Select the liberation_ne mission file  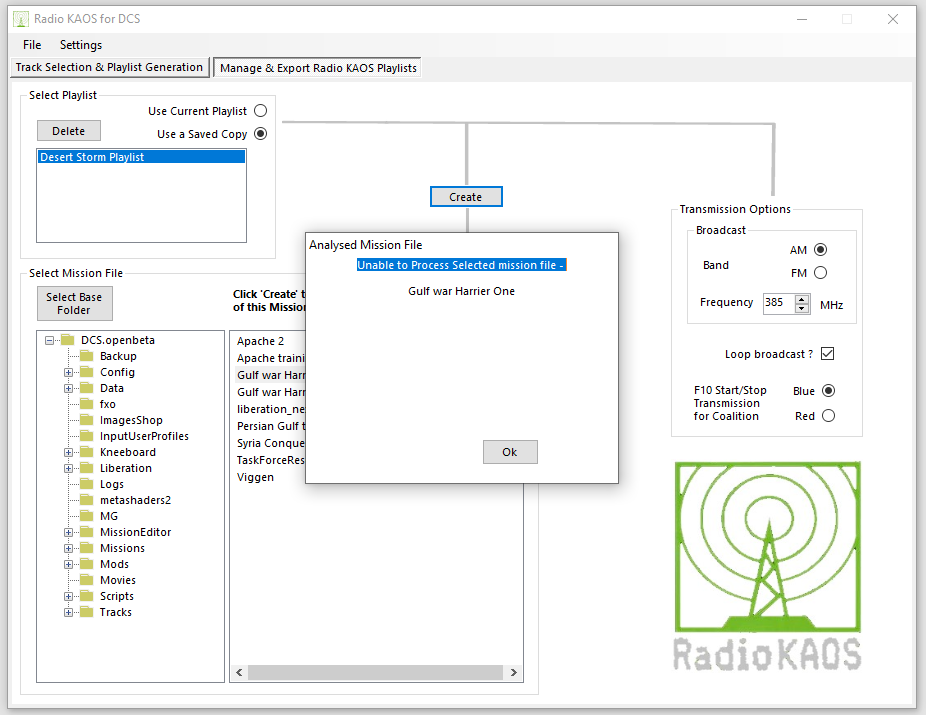(x=270, y=409)
